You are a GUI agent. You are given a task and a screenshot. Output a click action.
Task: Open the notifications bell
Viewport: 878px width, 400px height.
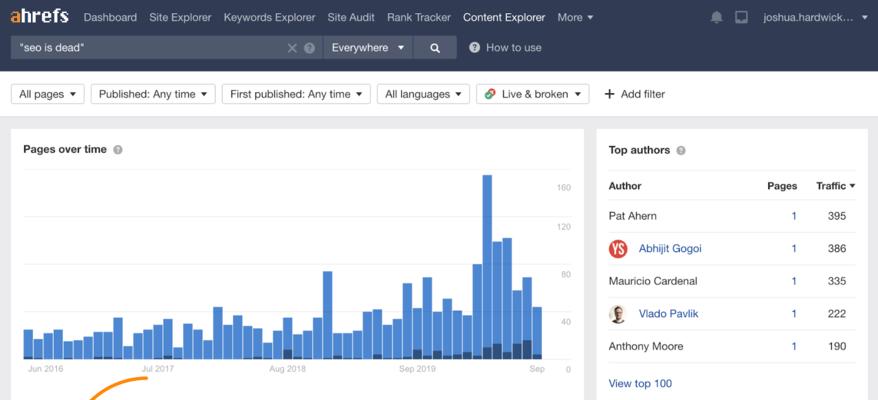pyautogui.click(x=716, y=17)
